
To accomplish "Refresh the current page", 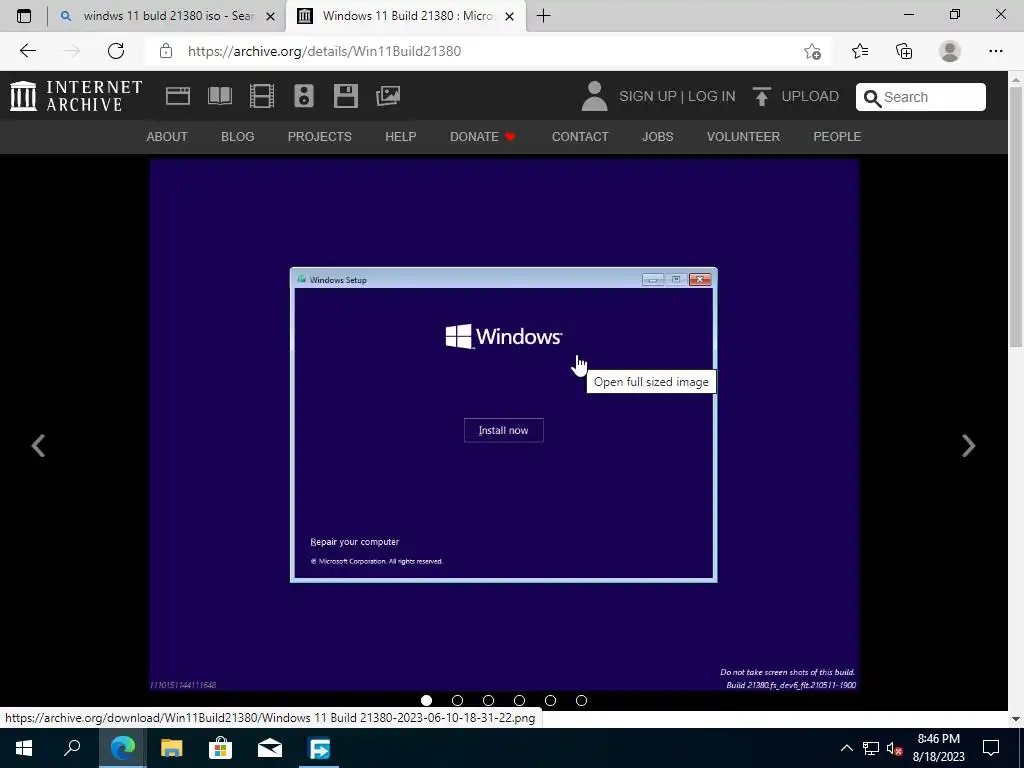I will point(116,51).
